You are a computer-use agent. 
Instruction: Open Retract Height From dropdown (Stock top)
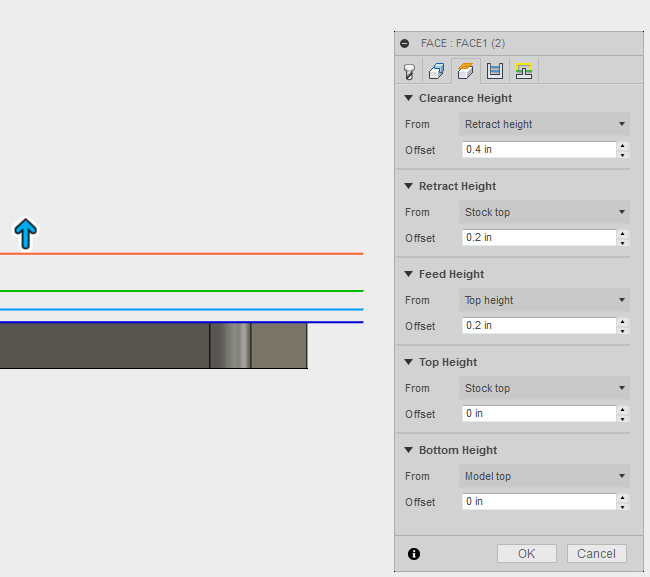[x=544, y=212]
